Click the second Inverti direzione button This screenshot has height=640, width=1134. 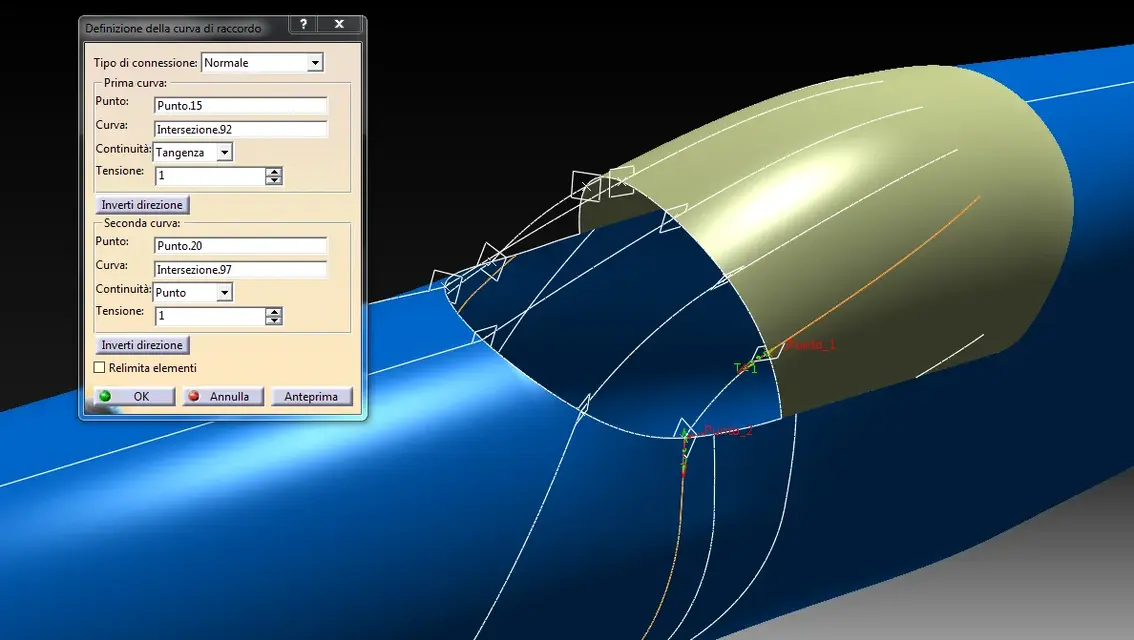[142, 345]
